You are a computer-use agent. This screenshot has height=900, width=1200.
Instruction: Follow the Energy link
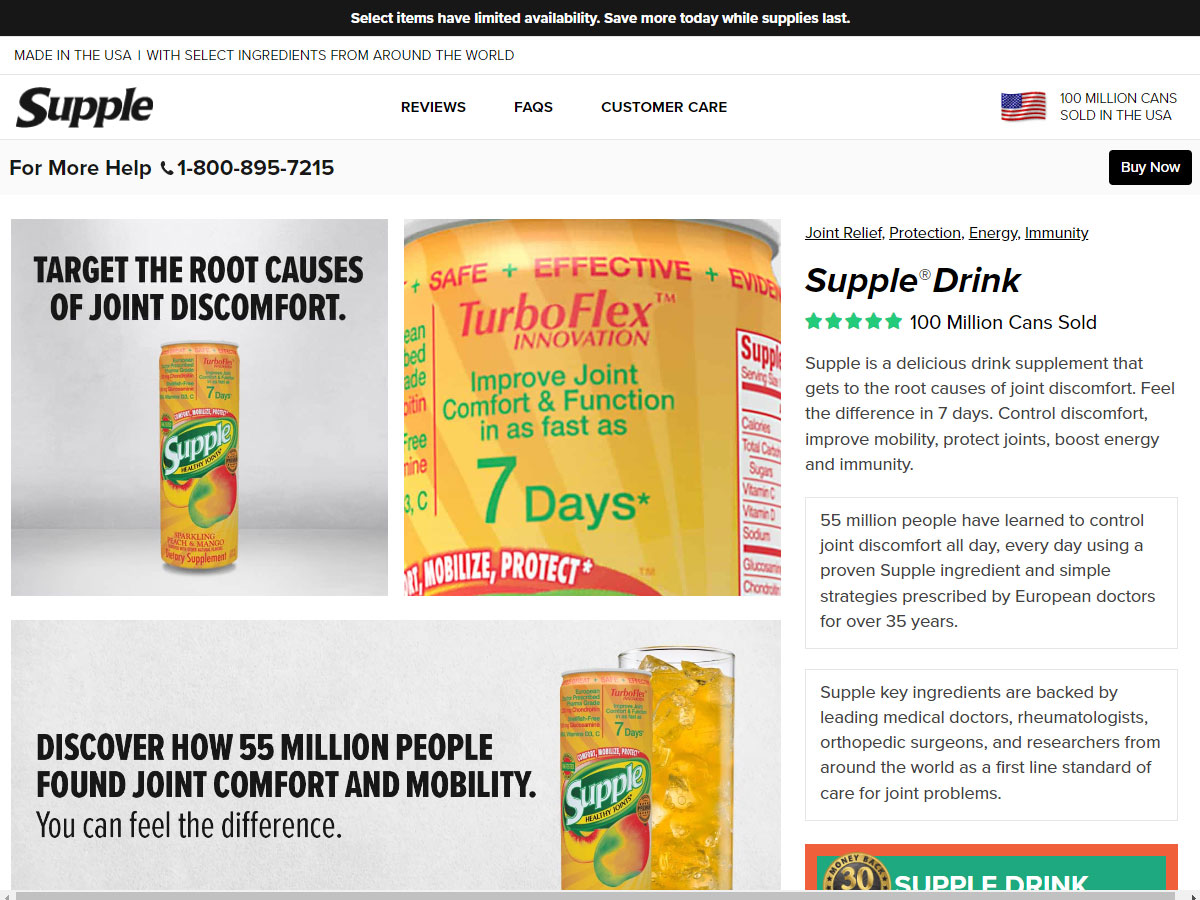click(993, 233)
